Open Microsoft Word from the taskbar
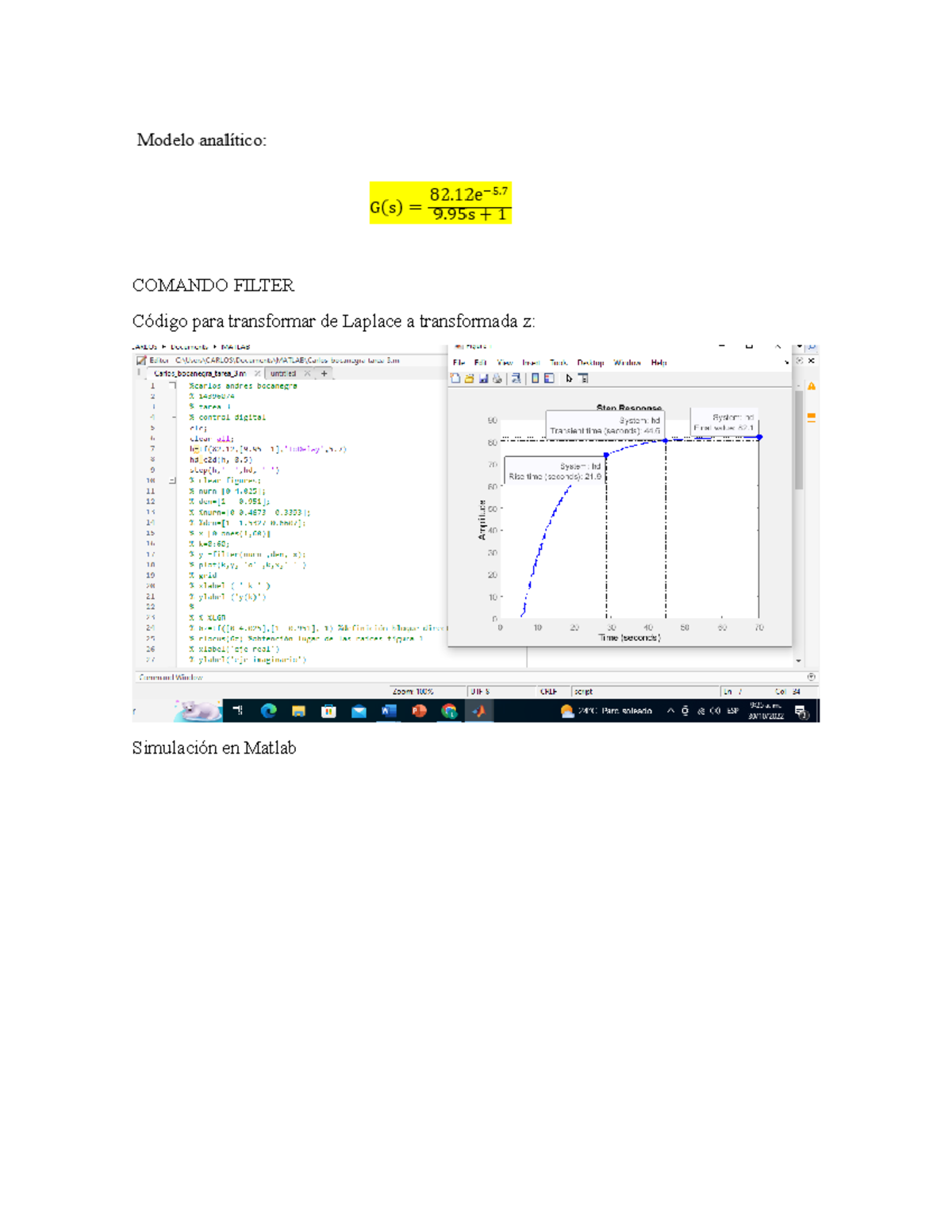 [x=389, y=711]
